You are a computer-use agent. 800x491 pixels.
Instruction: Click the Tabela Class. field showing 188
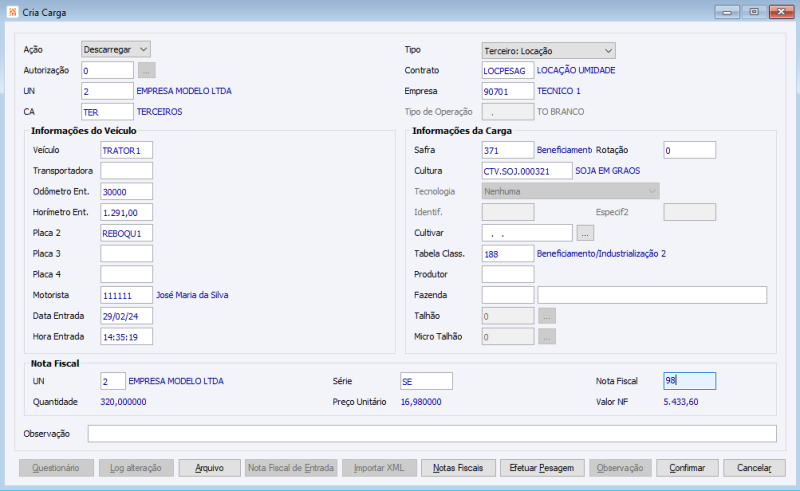[508, 254]
